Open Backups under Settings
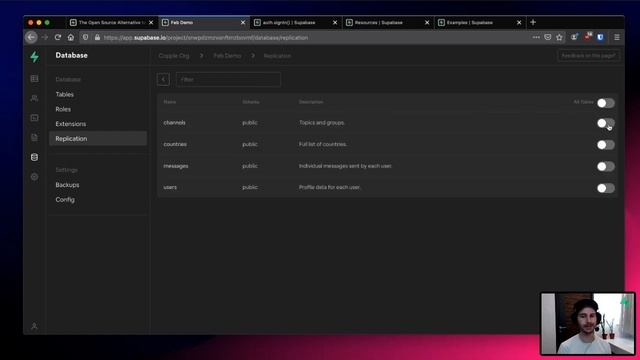This screenshot has width=640, height=360. [x=67, y=185]
